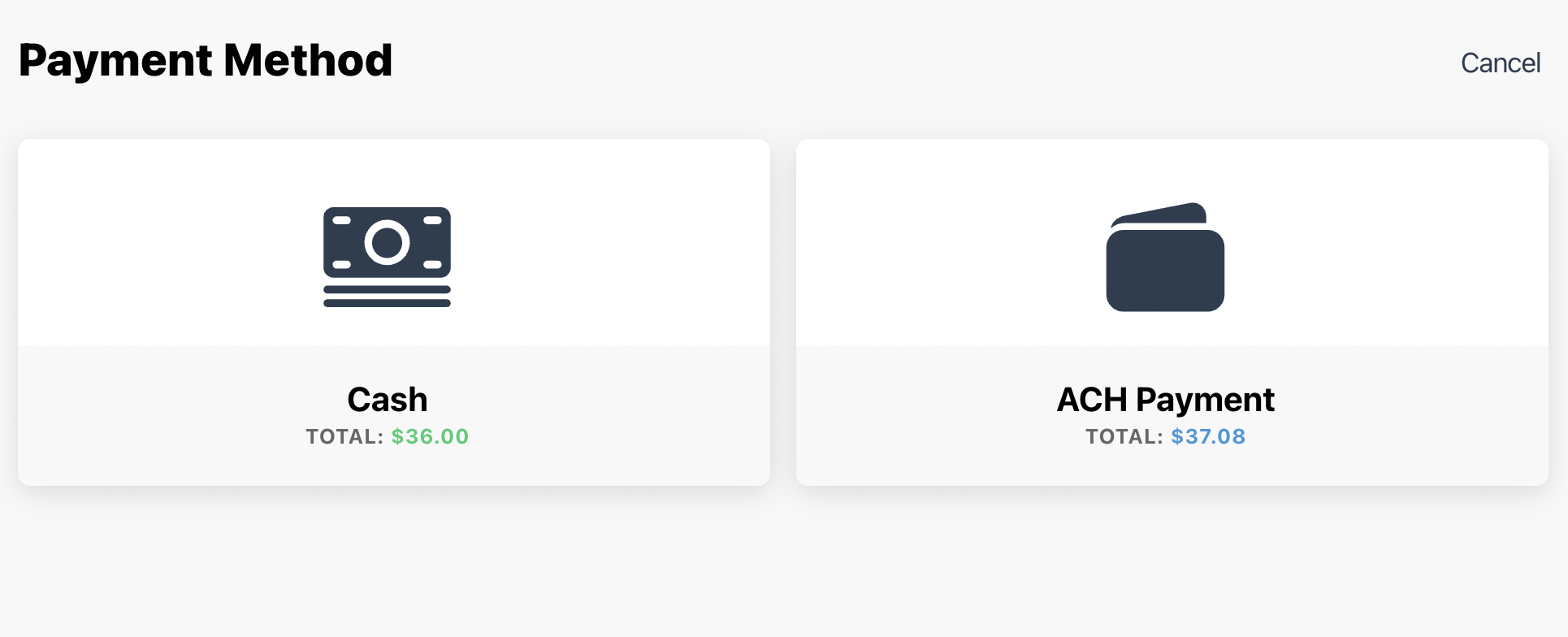The width and height of the screenshot is (1568, 637).
Task: Select the dollar bill circle detail
Action: coord(388,242)
